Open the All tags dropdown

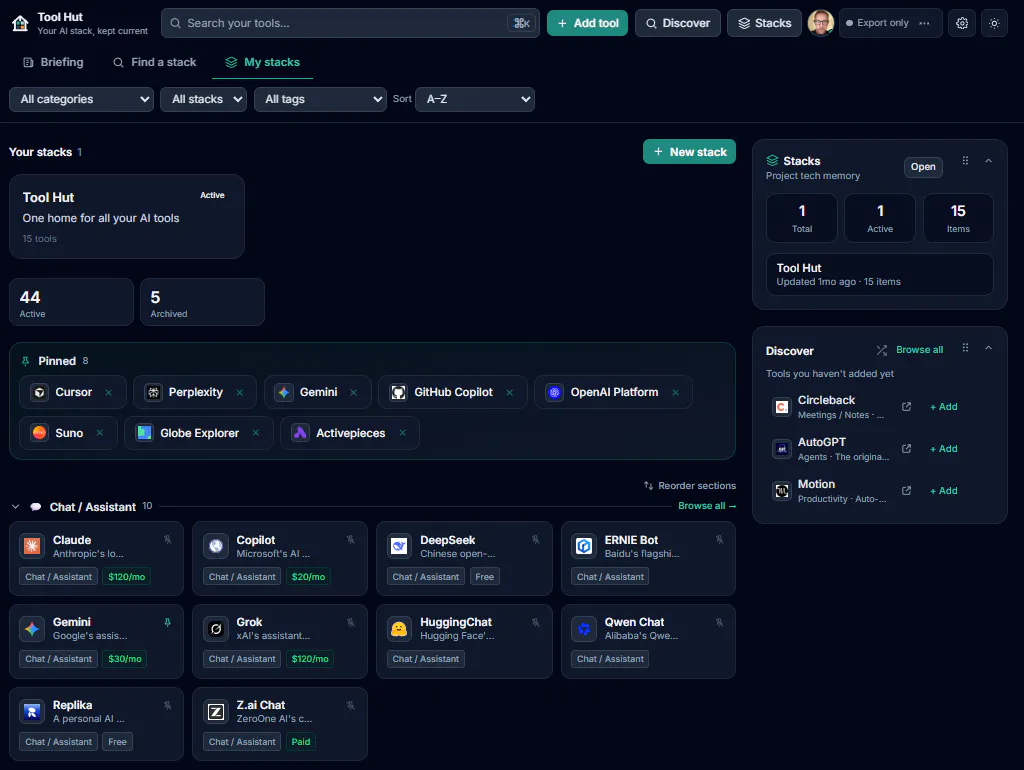[x=320, y=99]
